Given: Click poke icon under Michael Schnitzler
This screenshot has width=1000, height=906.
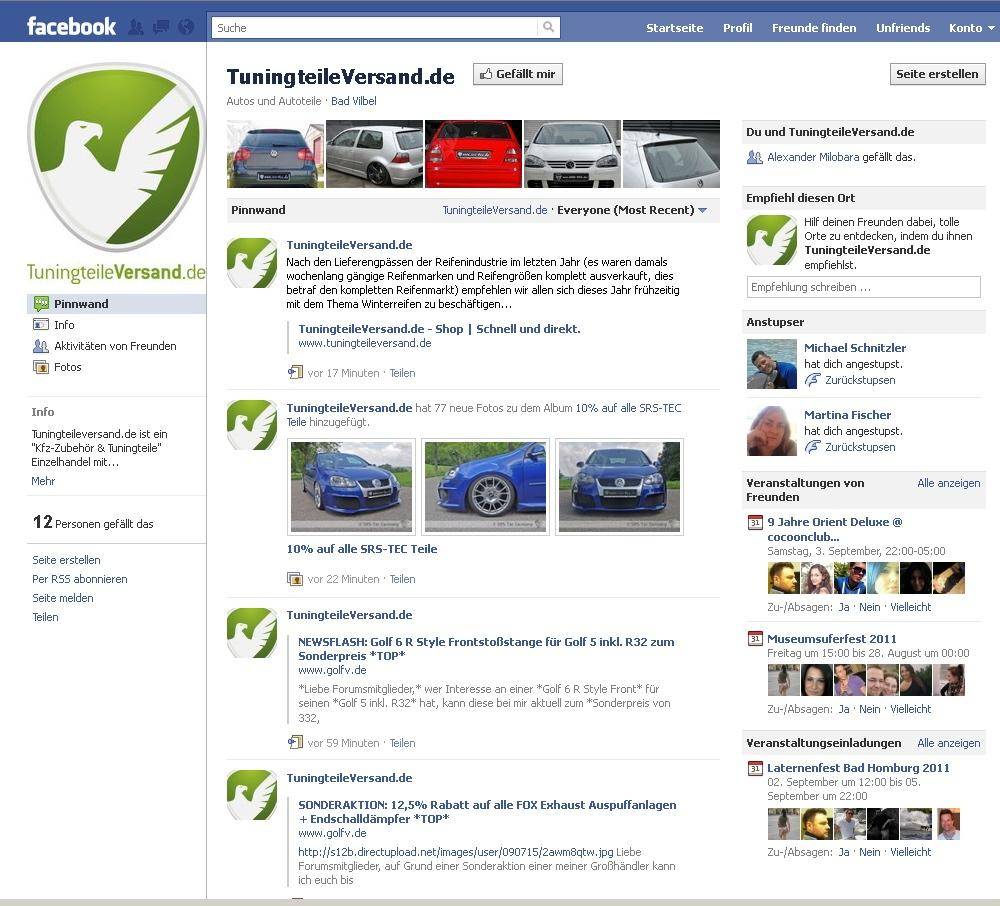Looking at the screenshot, I should point(812,380).
